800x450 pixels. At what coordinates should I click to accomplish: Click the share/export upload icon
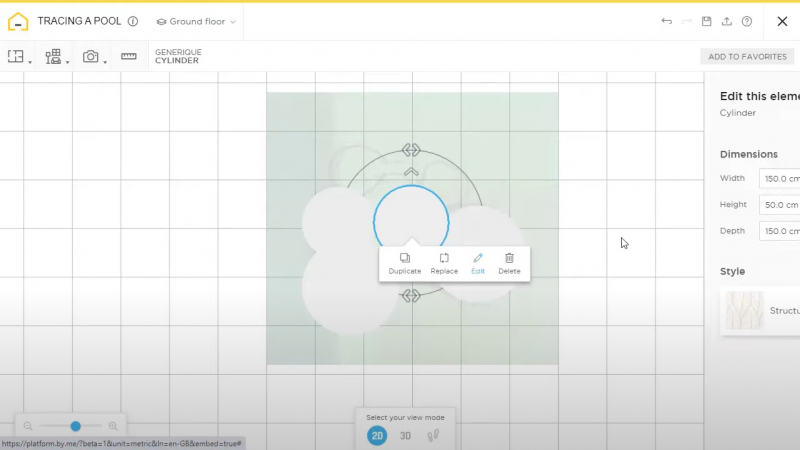(727, 21)
